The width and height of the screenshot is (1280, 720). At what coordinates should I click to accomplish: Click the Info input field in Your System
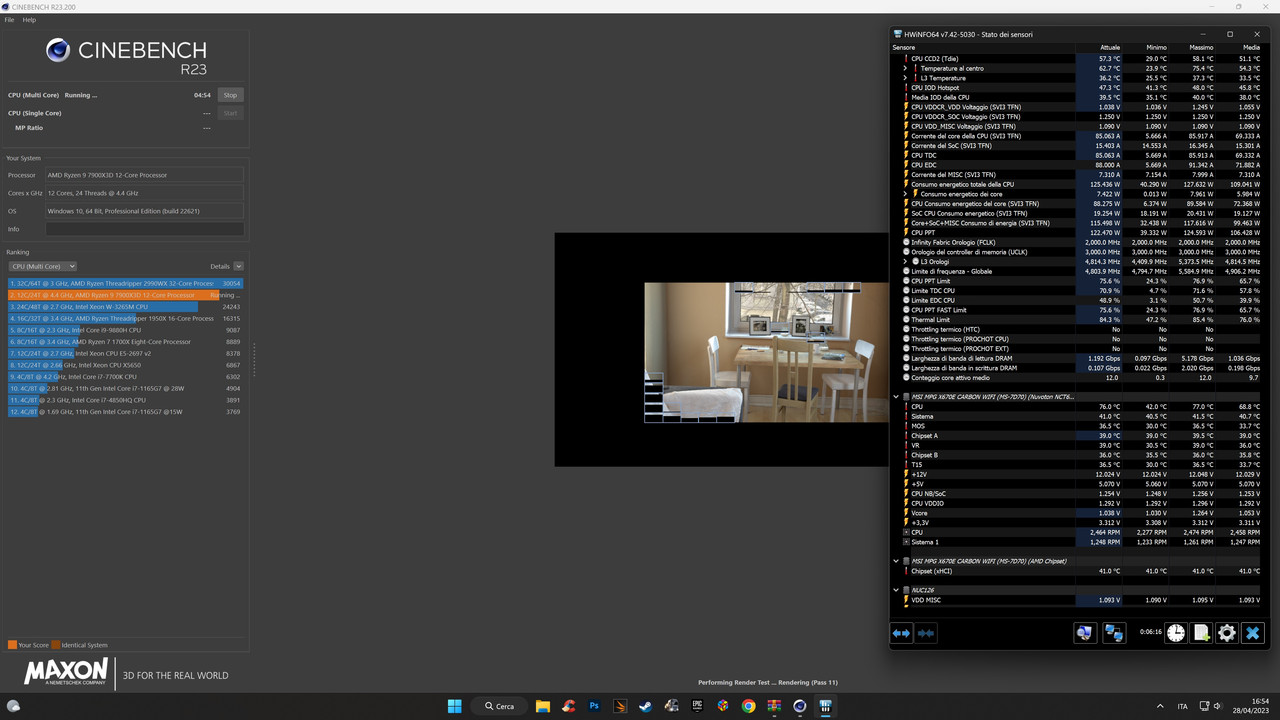(x=144, y=229)
